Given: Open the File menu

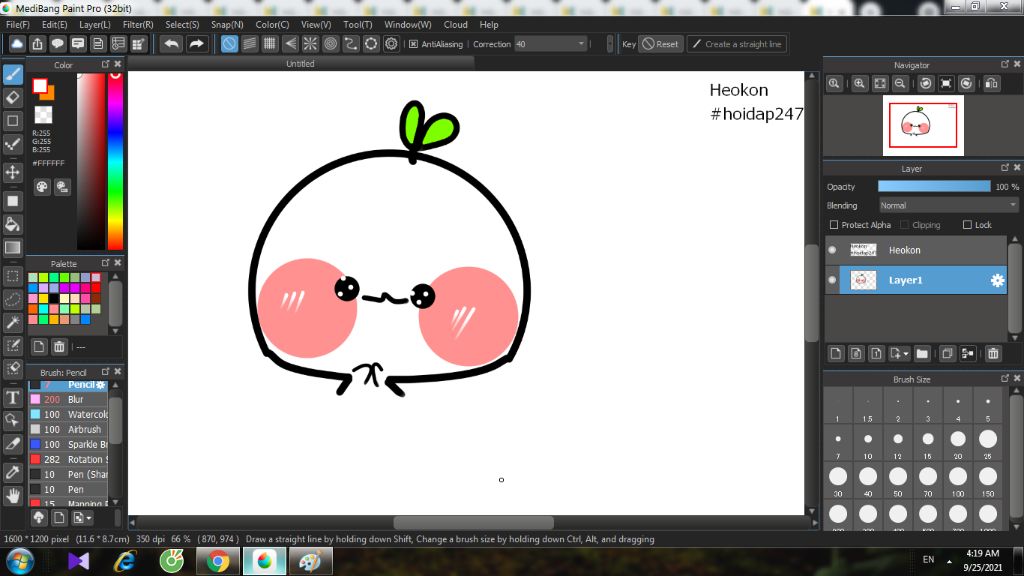Looking at the screenshot, I should click(x=18, y=24).
